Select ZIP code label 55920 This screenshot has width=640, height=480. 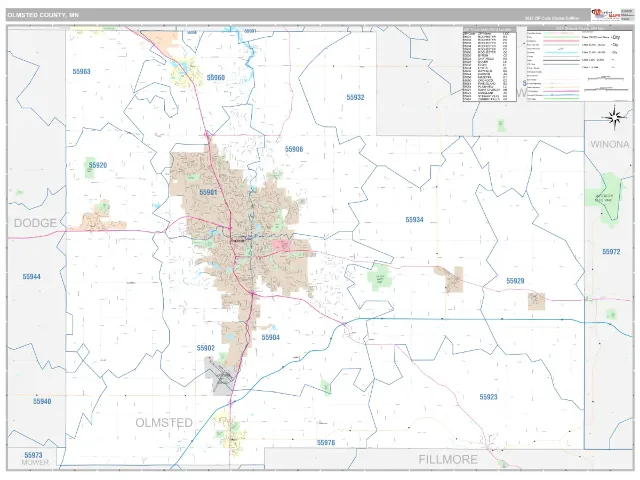pyautogui.click(x=98, y=165)
